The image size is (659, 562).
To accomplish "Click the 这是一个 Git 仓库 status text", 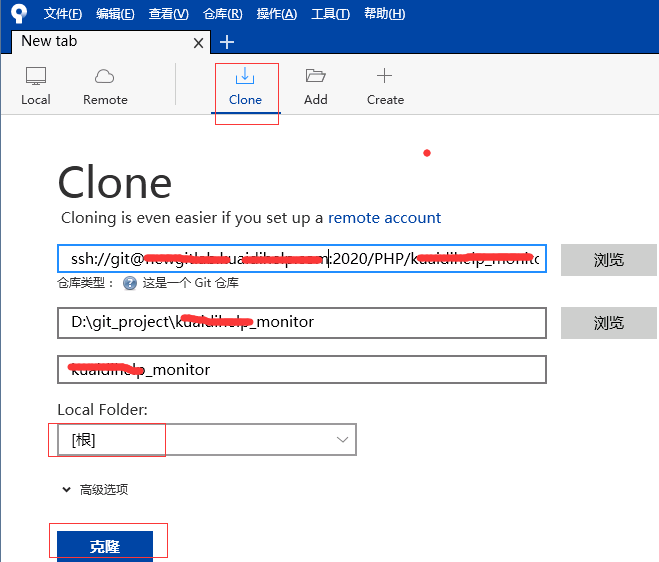I will [190, 283].
